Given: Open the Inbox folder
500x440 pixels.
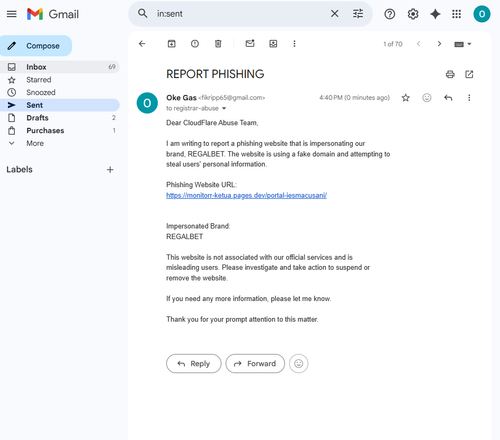Looking at the screenshot, I should [59, 67].
